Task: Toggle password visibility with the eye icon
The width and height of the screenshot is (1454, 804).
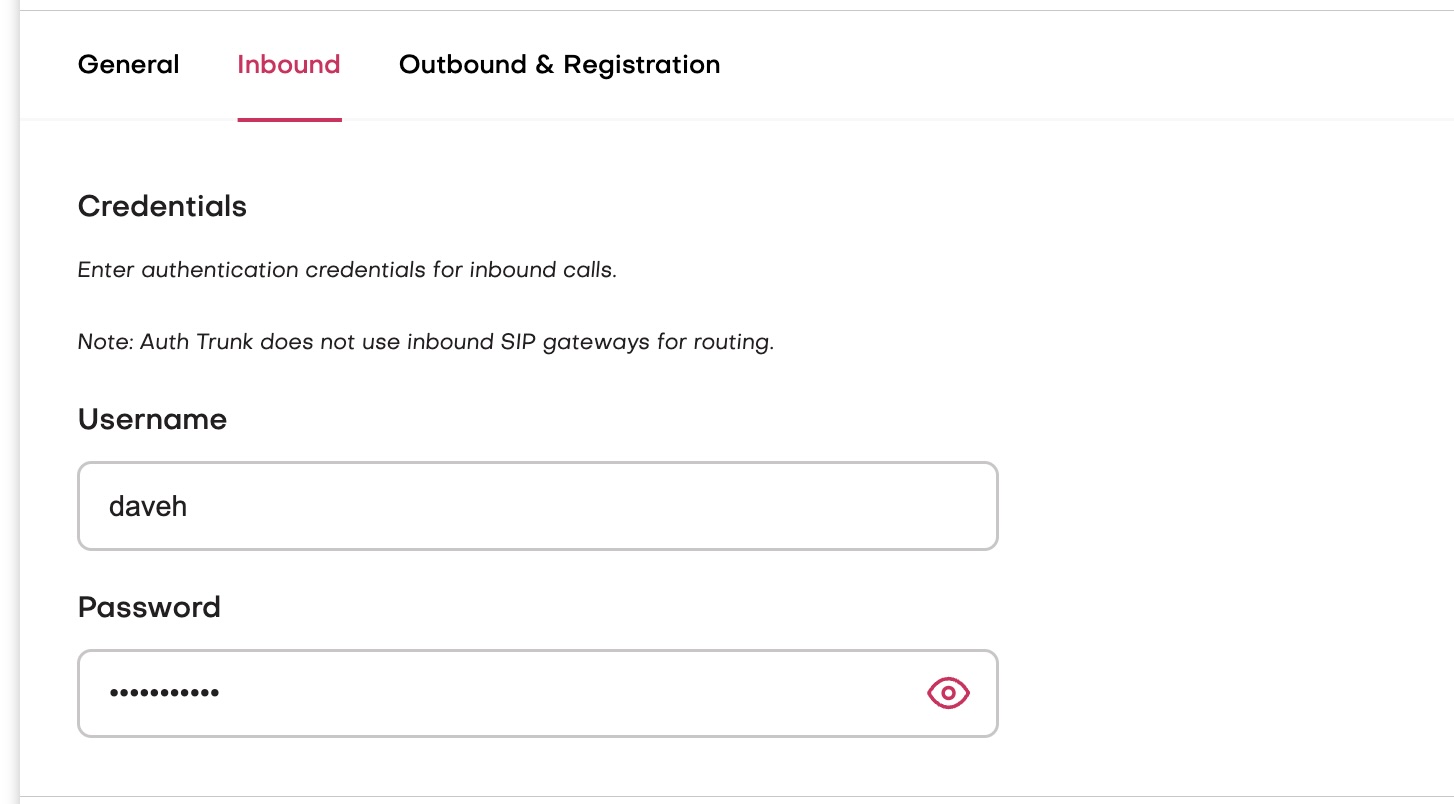Action: (948, 693)
